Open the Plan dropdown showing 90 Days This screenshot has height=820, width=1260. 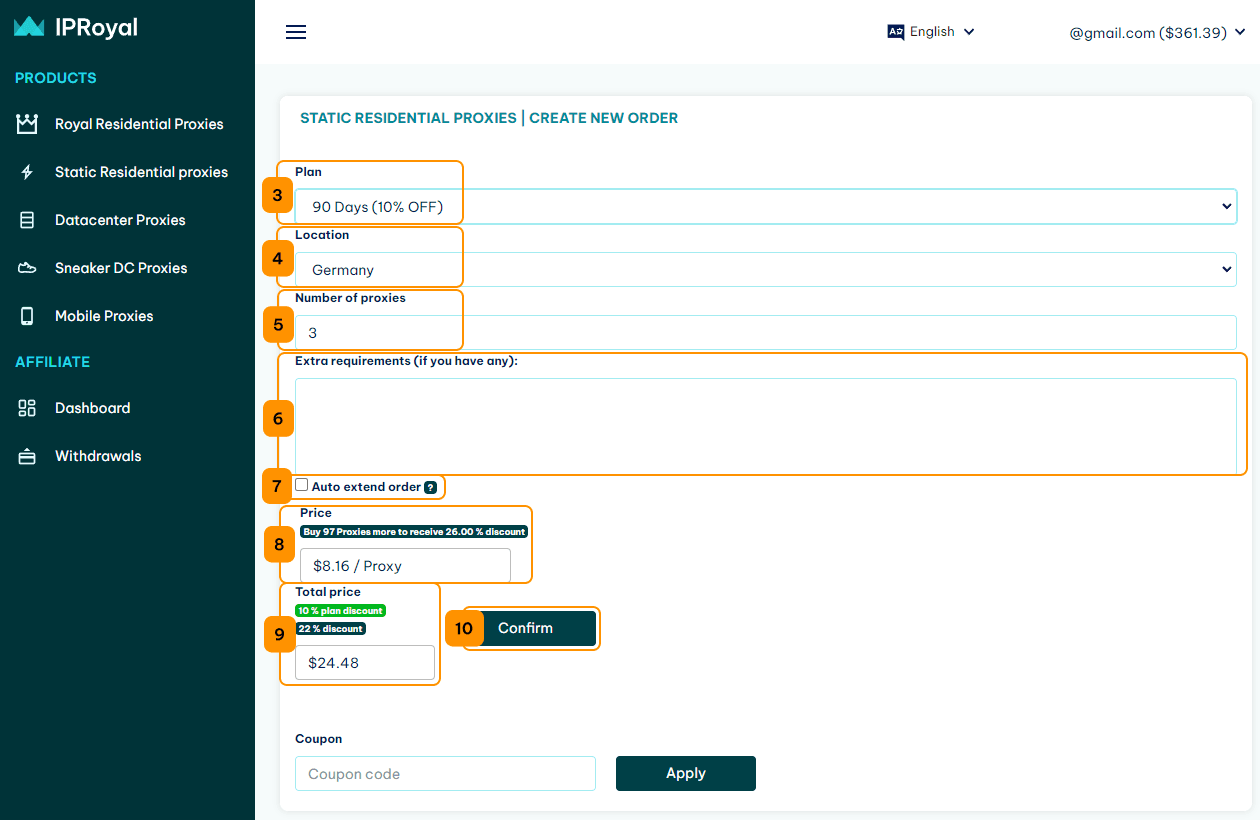point(766,206)
